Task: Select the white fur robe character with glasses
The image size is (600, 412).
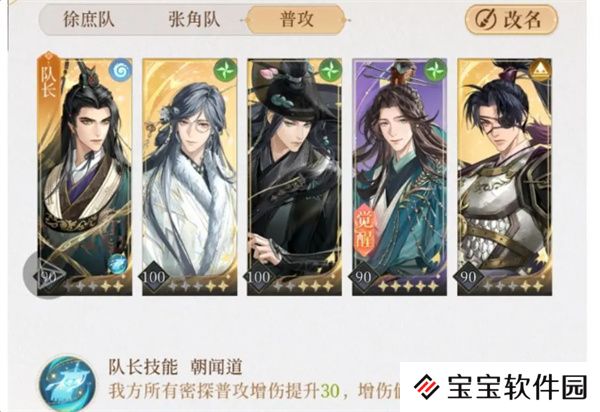Action: click(x=190, y=177)
